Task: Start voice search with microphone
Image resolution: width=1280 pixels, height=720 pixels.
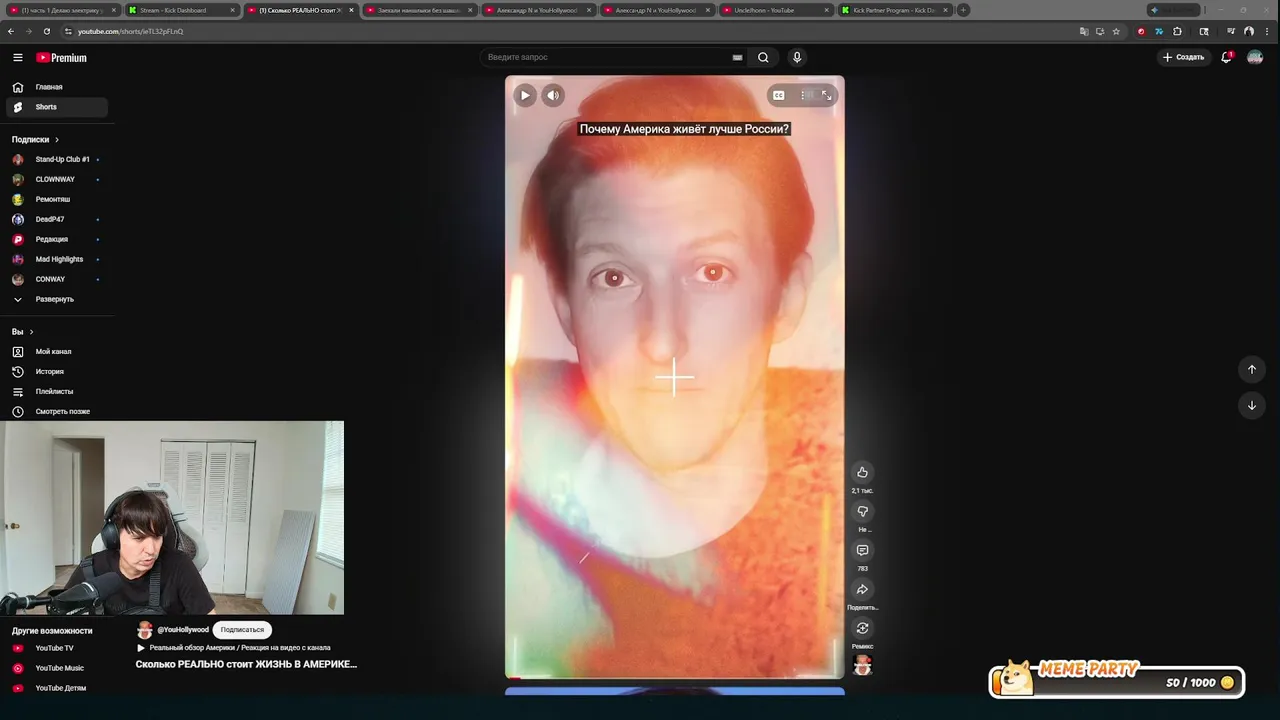Action: (796, 57)
